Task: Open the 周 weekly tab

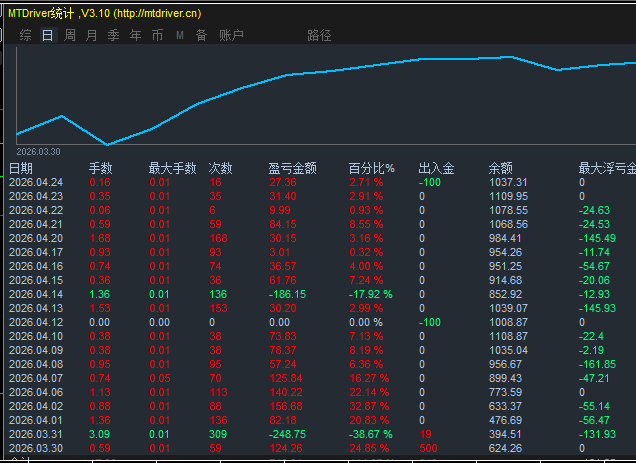Action: tap(70, 35)
